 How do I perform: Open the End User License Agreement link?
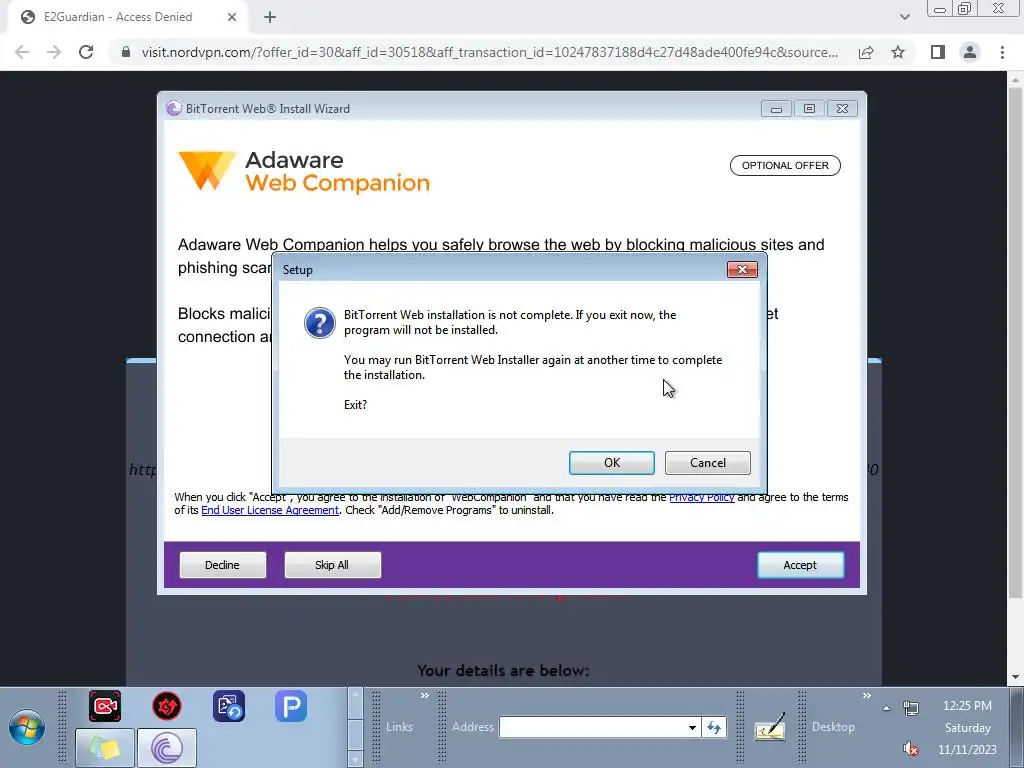pyautogui.click(x=270, y=510)
